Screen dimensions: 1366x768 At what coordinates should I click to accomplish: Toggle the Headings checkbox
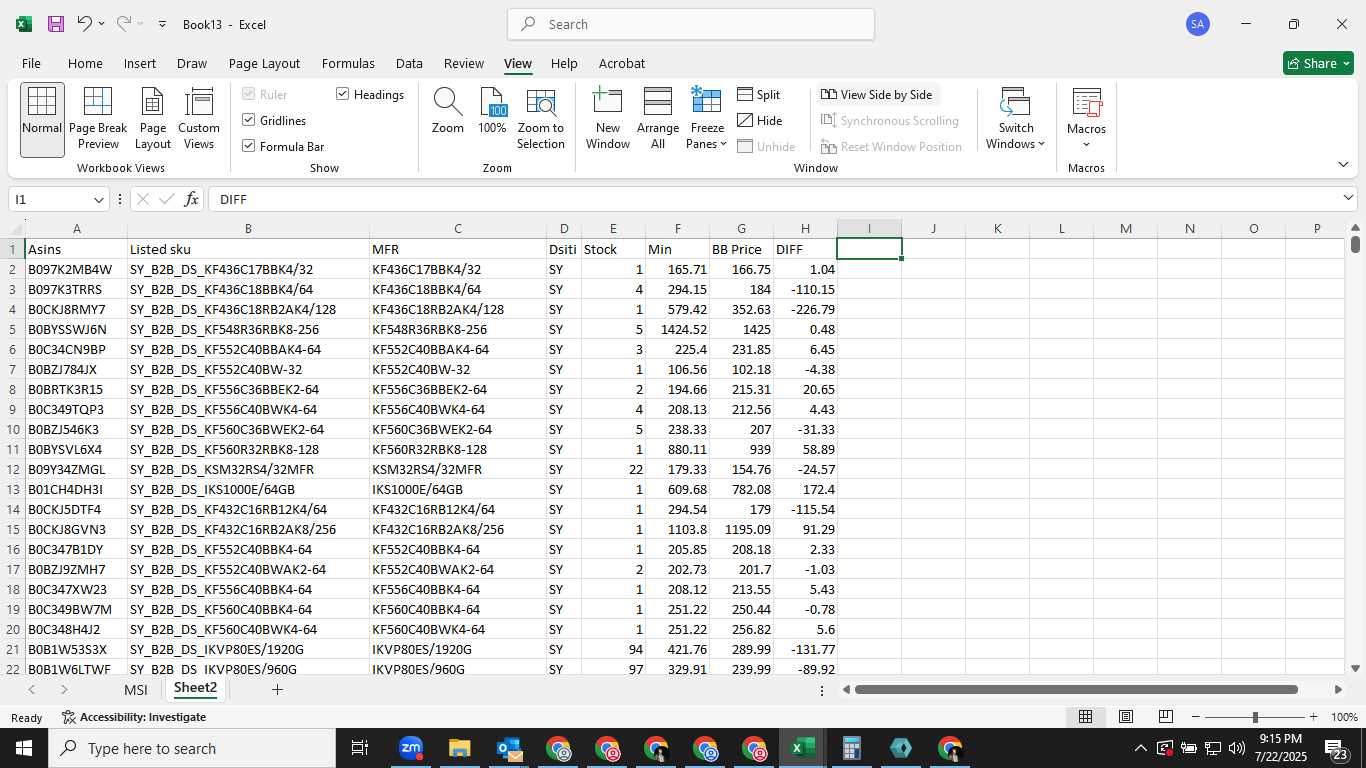[343, 94]
